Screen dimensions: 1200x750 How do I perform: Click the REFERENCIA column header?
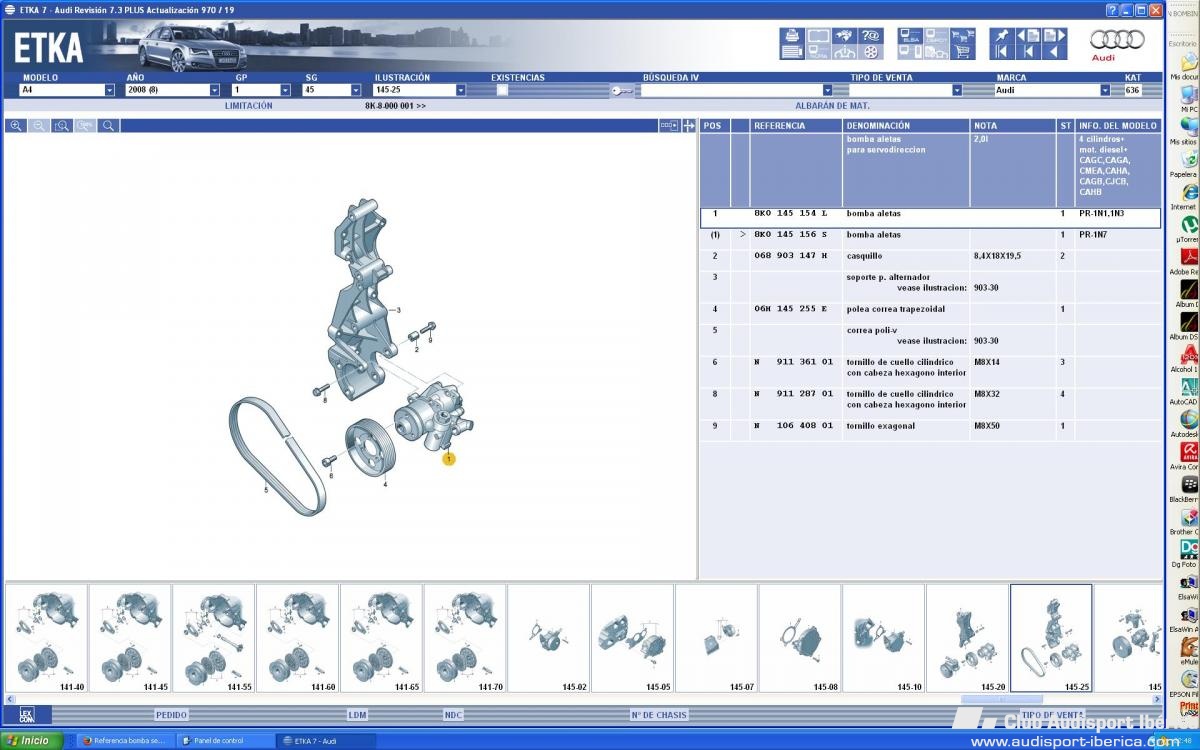tap(796, 126)
